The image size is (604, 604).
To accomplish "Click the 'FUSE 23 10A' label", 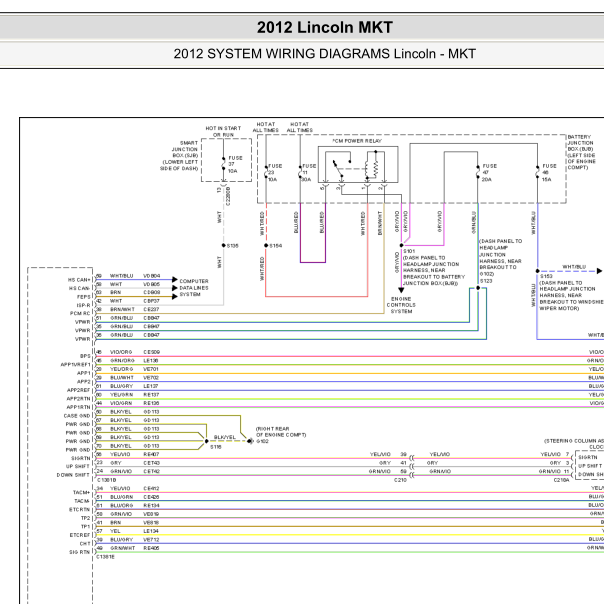I will click(275, 173).
